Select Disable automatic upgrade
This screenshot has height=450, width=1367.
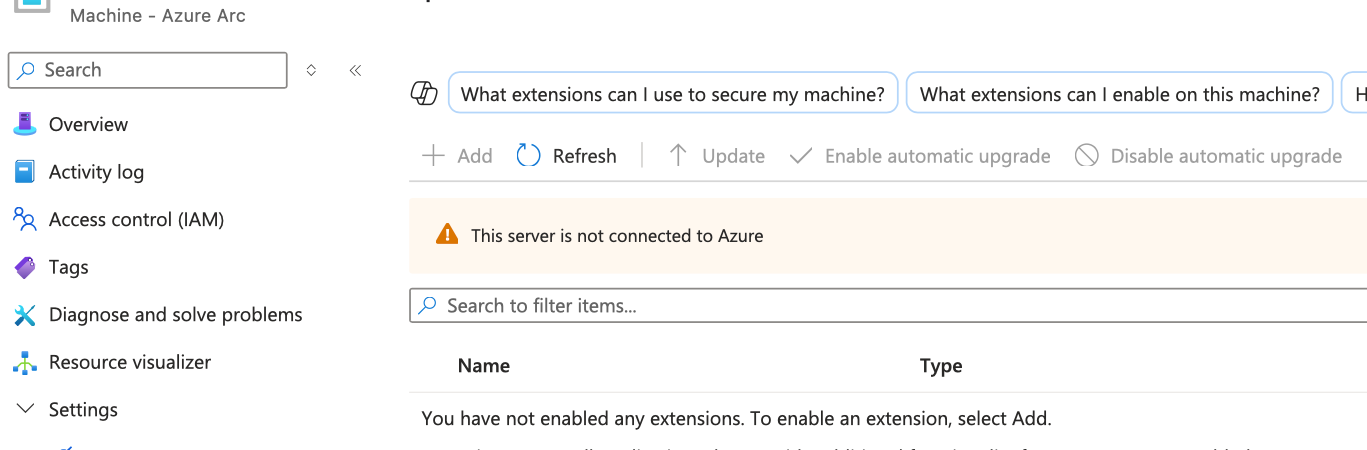point(1208,156)
